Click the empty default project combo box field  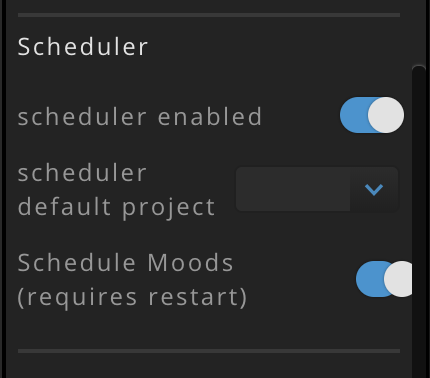(293, 189)
